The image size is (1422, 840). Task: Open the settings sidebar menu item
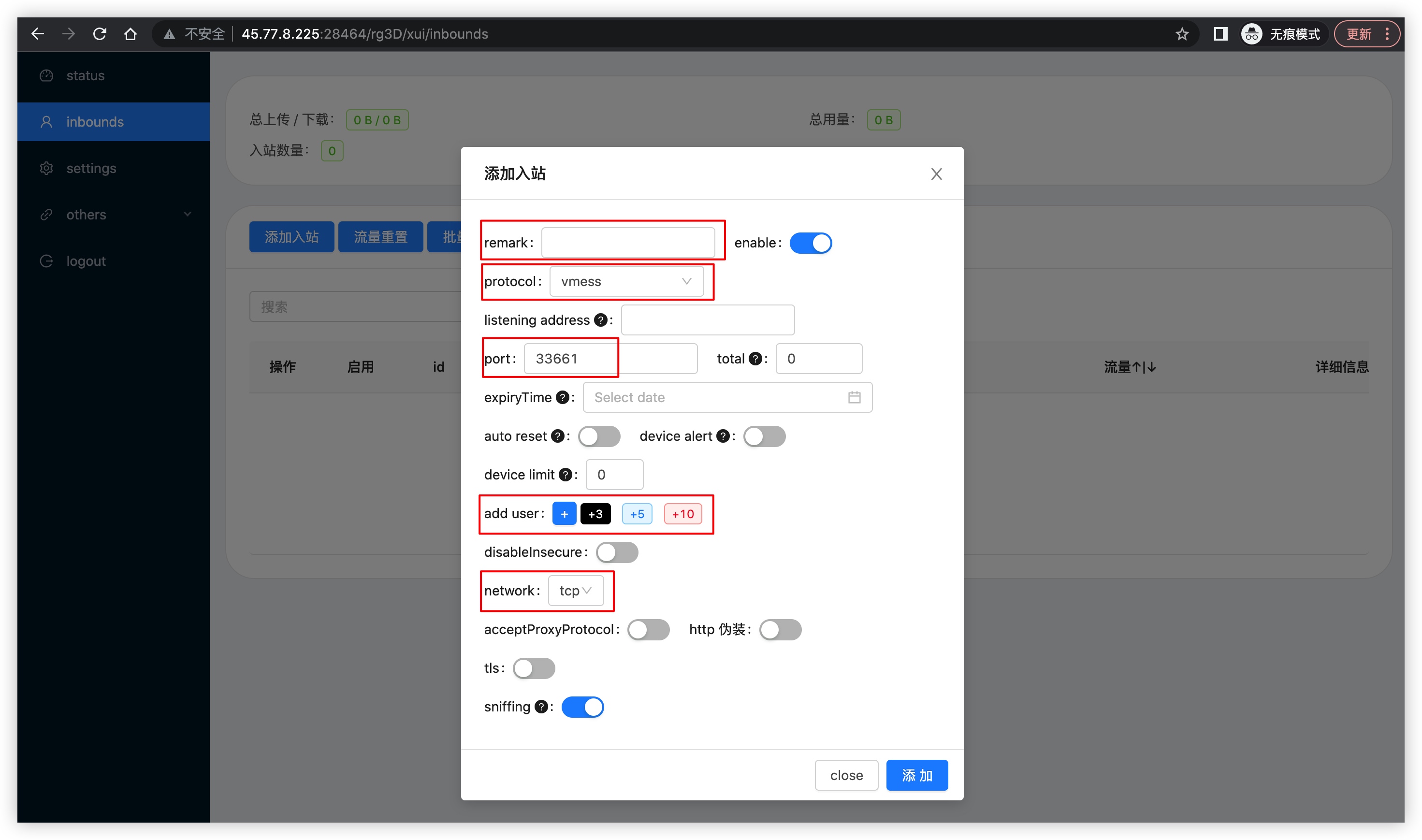coord(90,168)
